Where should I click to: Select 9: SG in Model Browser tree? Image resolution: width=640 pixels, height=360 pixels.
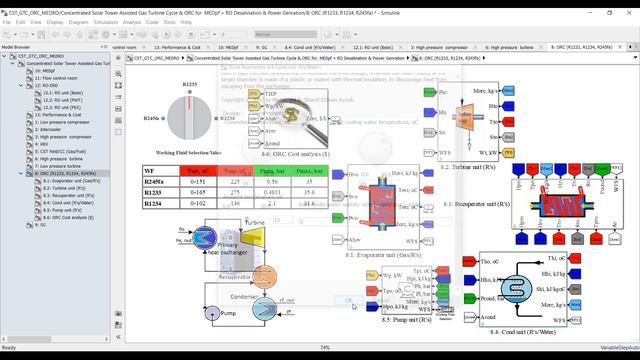tap(40, 225)
